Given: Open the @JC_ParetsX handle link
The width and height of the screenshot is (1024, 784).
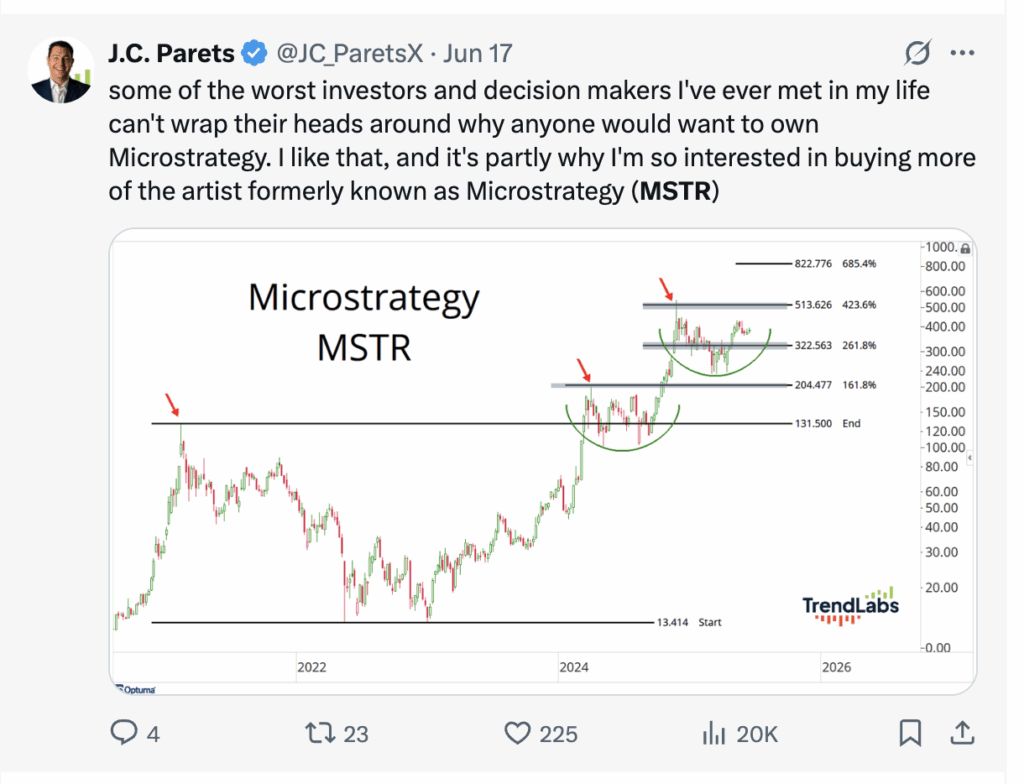Looking at the screenshot, I should coord(350,54).
